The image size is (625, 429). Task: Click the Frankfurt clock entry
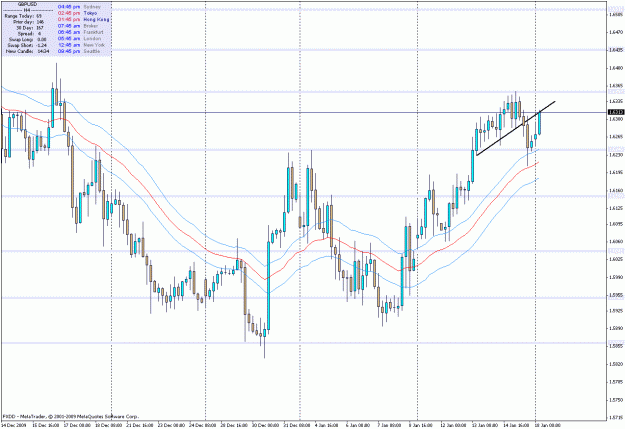(81, 32)
